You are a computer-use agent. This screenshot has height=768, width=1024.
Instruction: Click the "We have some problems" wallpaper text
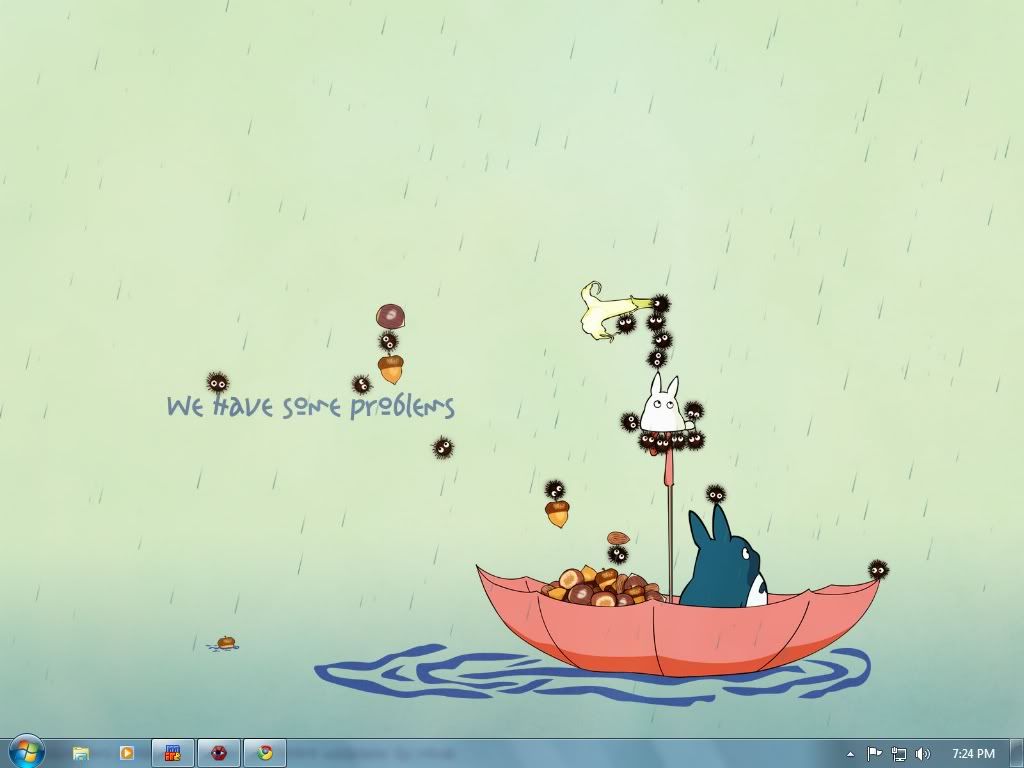pyautogui.click(x=310, y=407)
